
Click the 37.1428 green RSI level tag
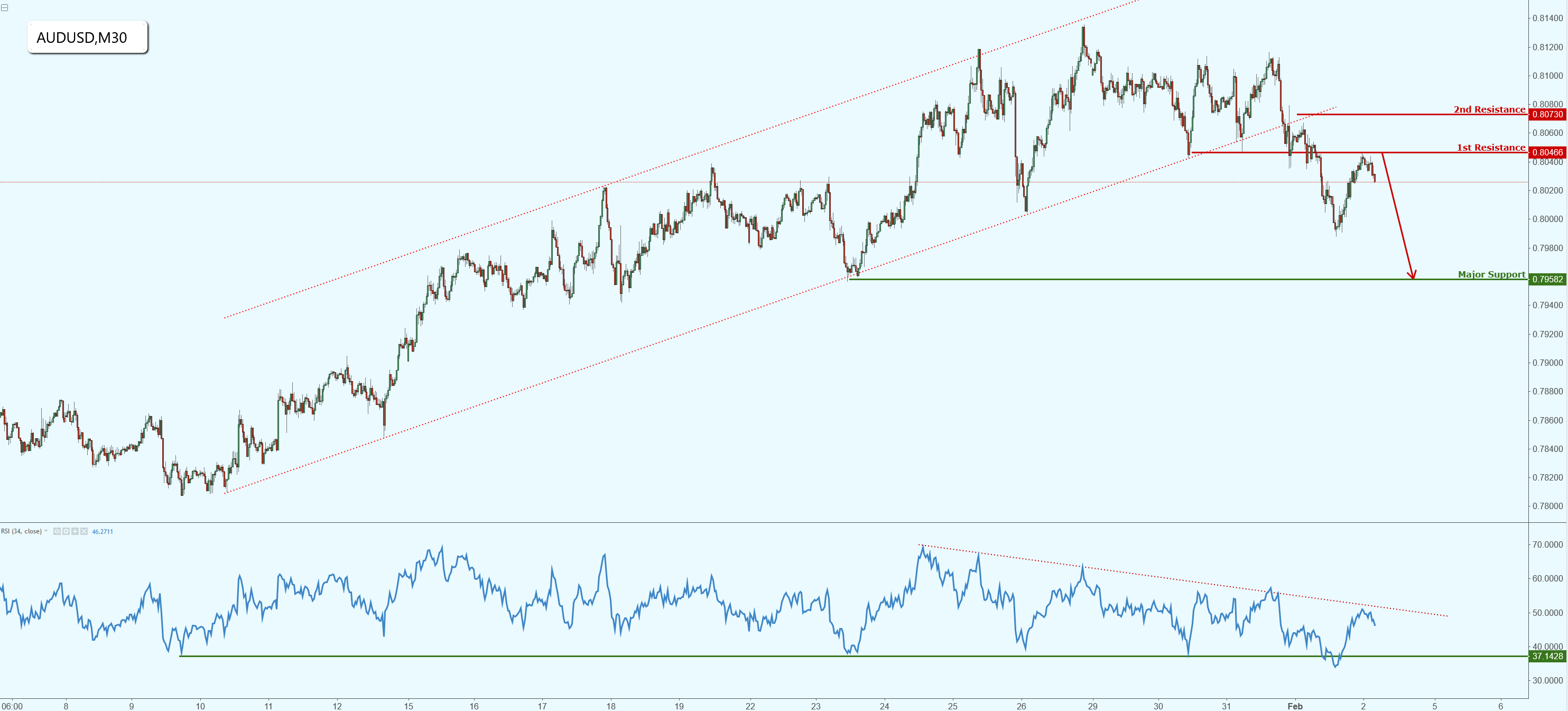tap(1547, 656)
